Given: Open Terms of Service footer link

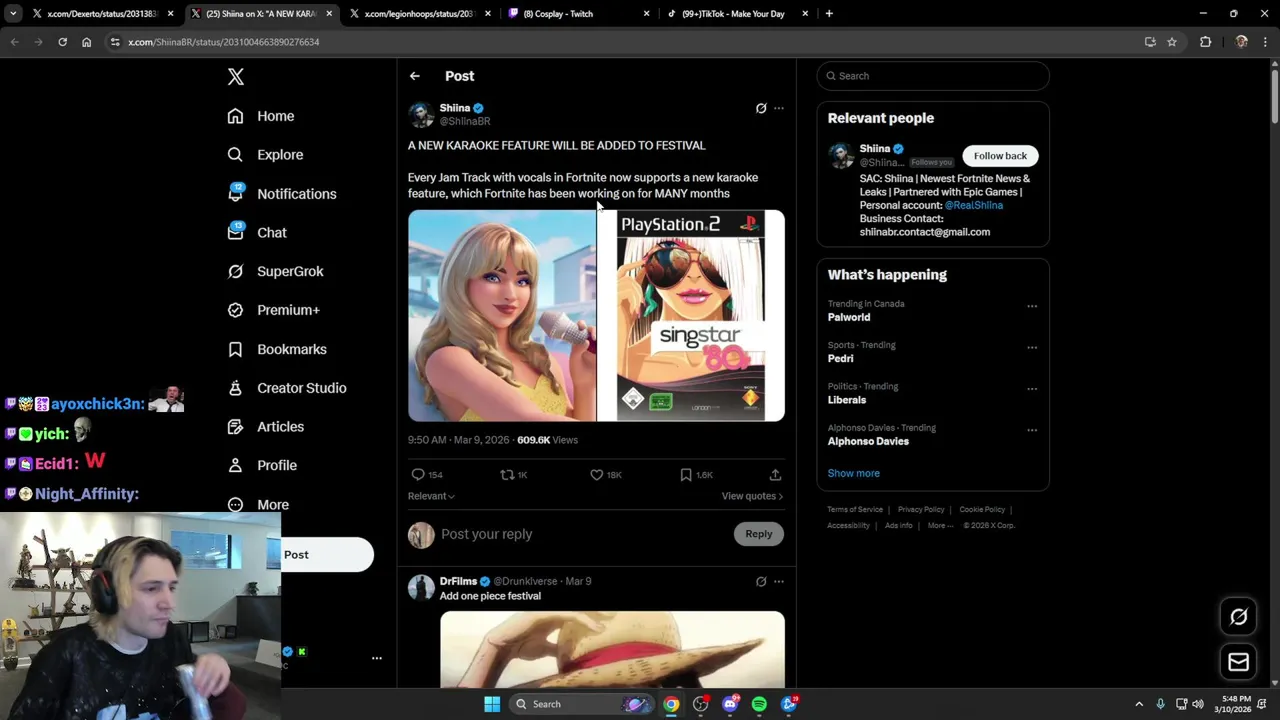Looking at the screenshot, I should tap(855, 510).
